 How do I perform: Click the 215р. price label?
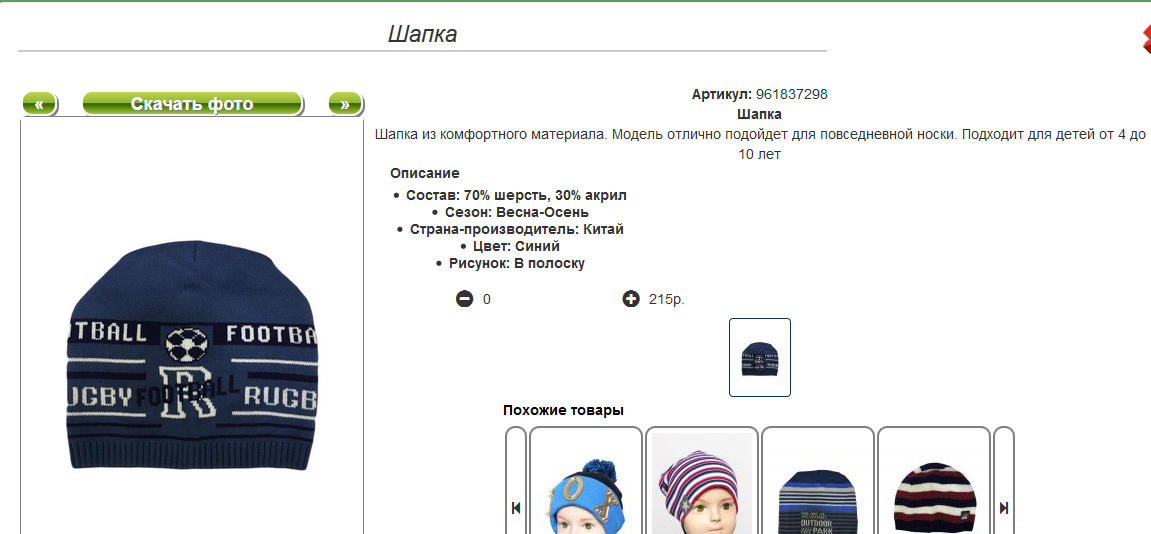(x=667, y=299)
